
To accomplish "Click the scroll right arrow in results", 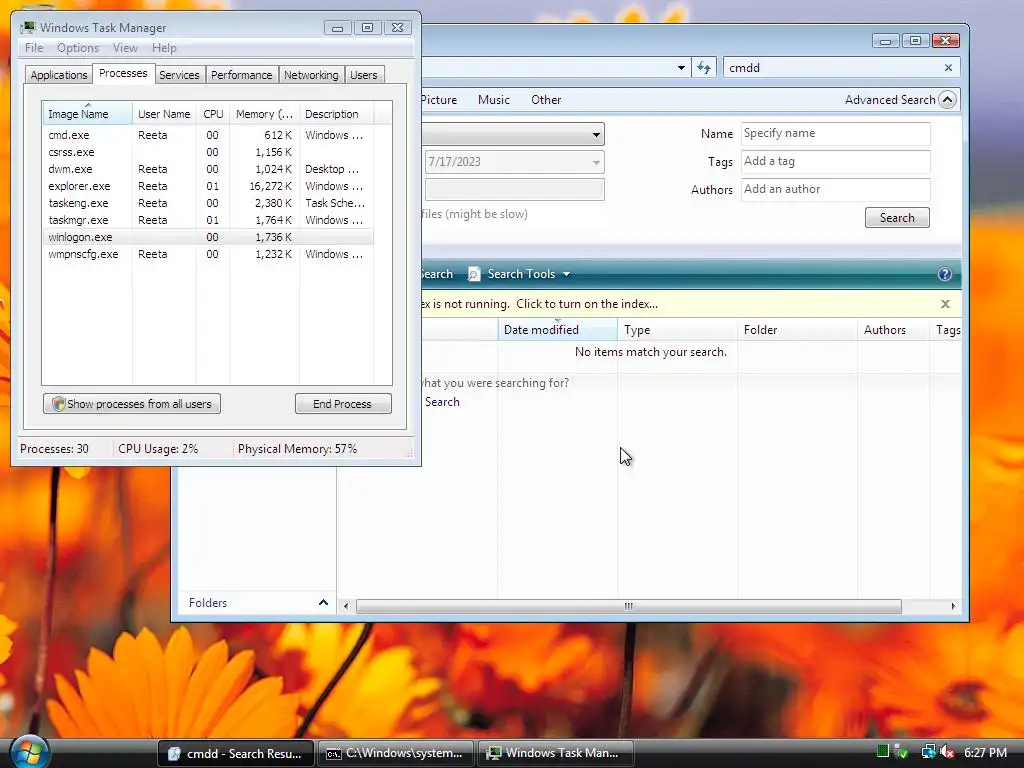I will pyautogui.click(x=953, y=606).
